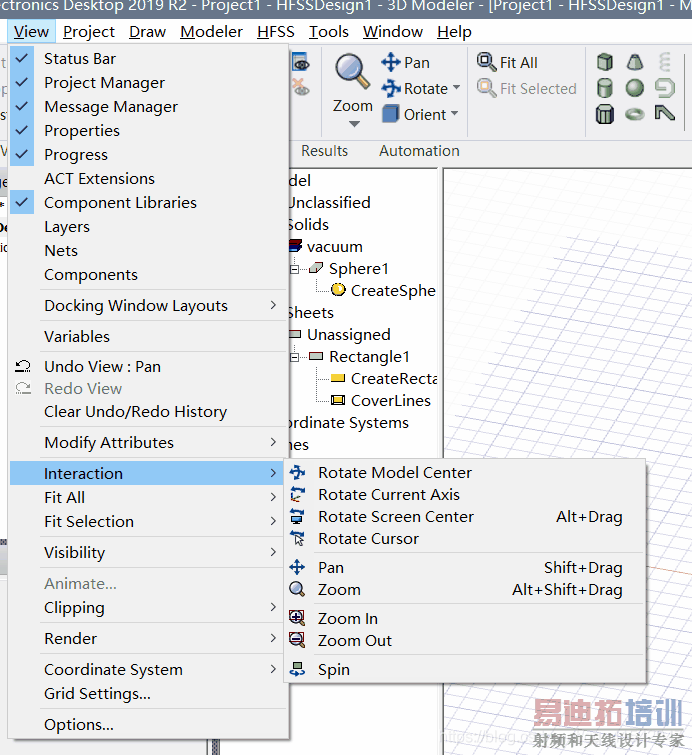Open the HFSS menu
This screenshot has width=692, height=755.
click(x=275, y=32)
